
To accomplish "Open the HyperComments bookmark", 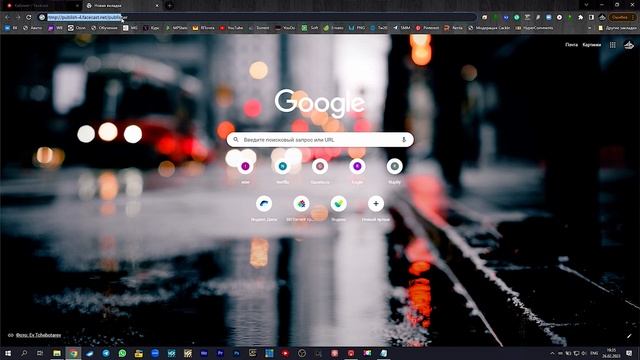I will coord(534,28).
